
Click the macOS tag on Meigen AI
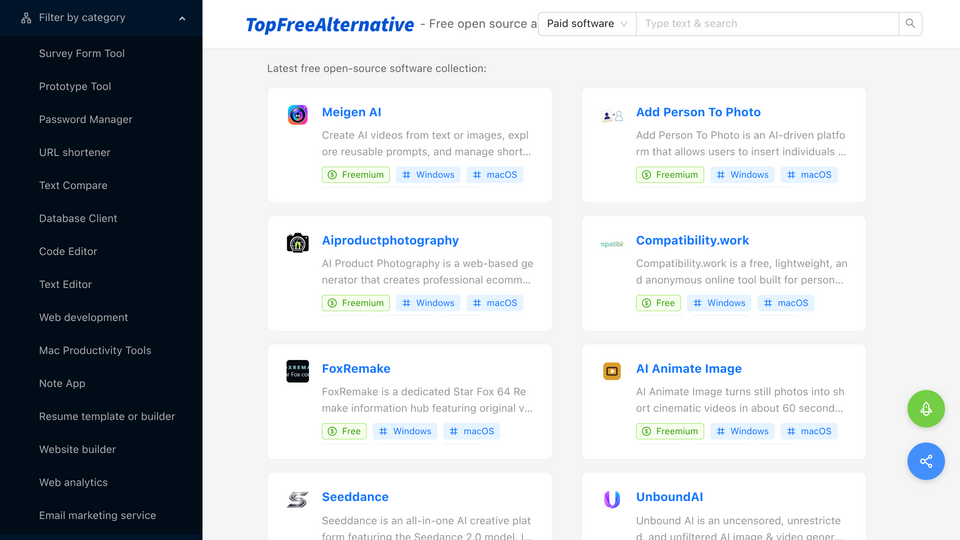[495, 174]
